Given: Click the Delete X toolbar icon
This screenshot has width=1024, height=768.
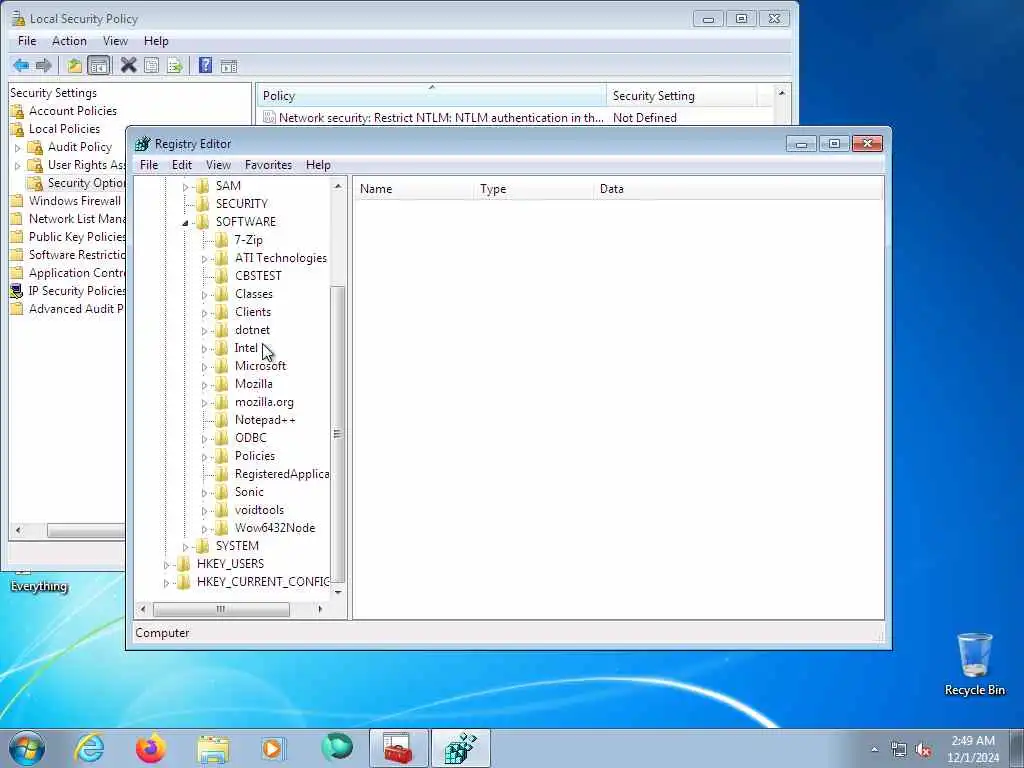Looking at the screenshot, I should (129, 65).
